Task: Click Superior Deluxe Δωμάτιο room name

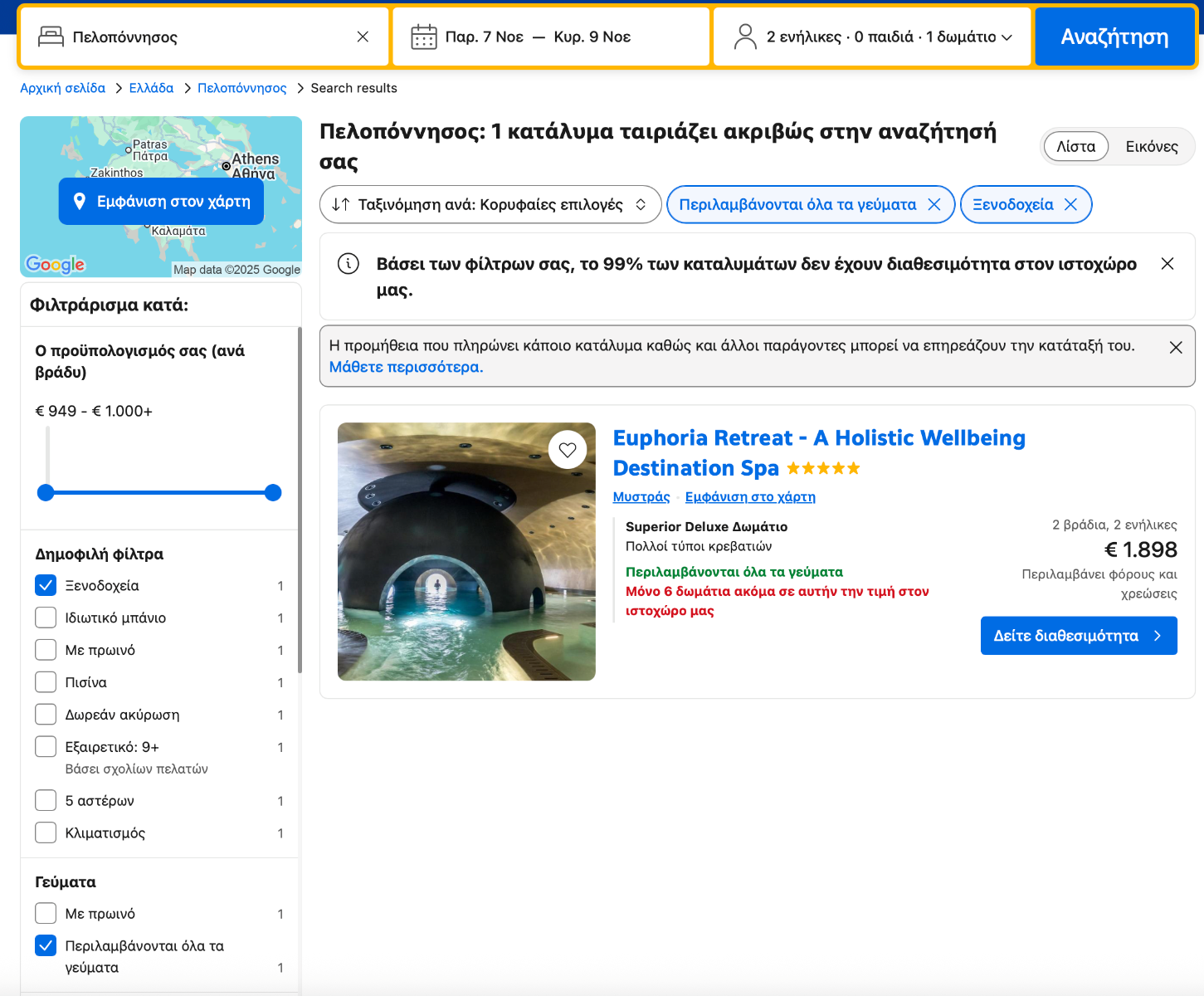Action: coord(707,526)
